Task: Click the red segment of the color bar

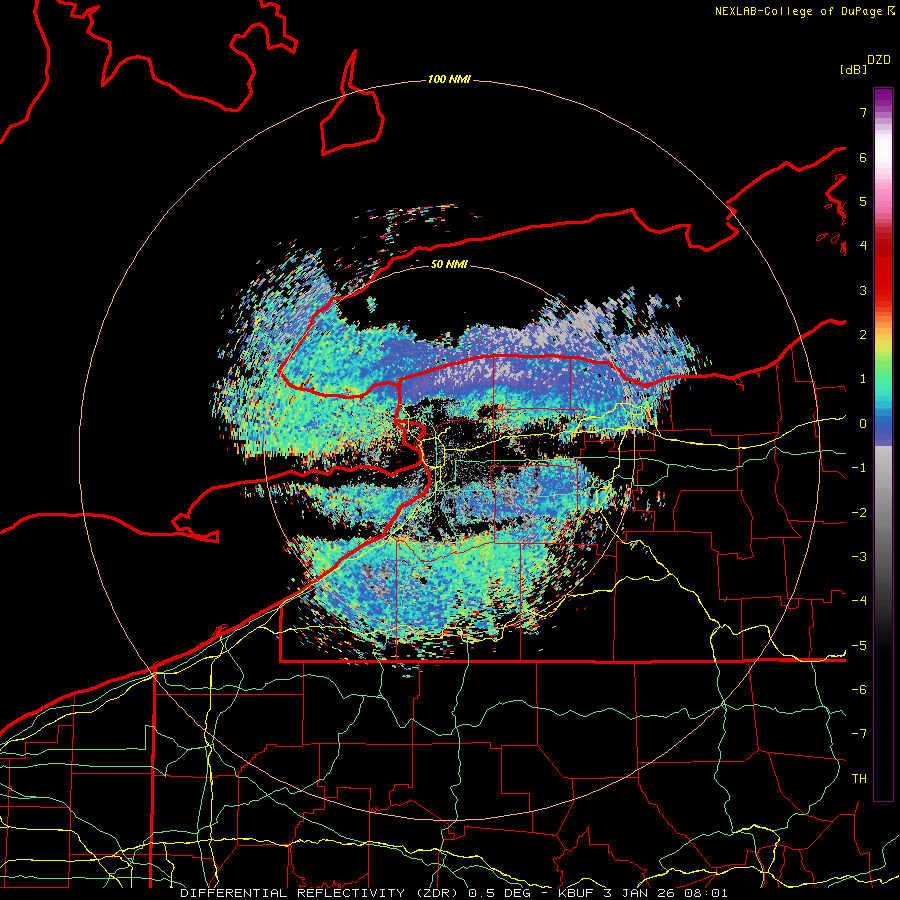Action: [883, 270]
